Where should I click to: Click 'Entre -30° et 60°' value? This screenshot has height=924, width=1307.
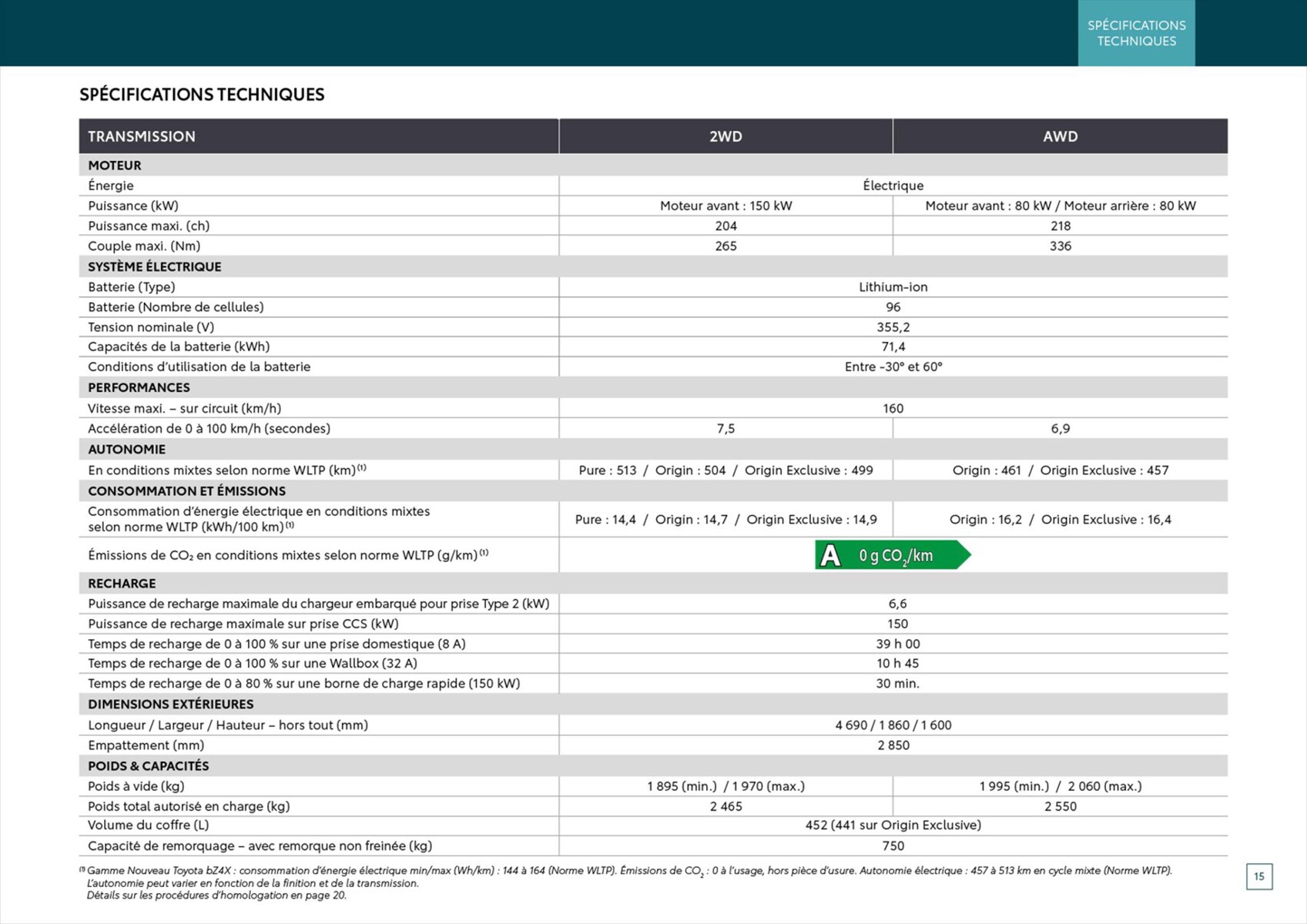tap(893, 367)
